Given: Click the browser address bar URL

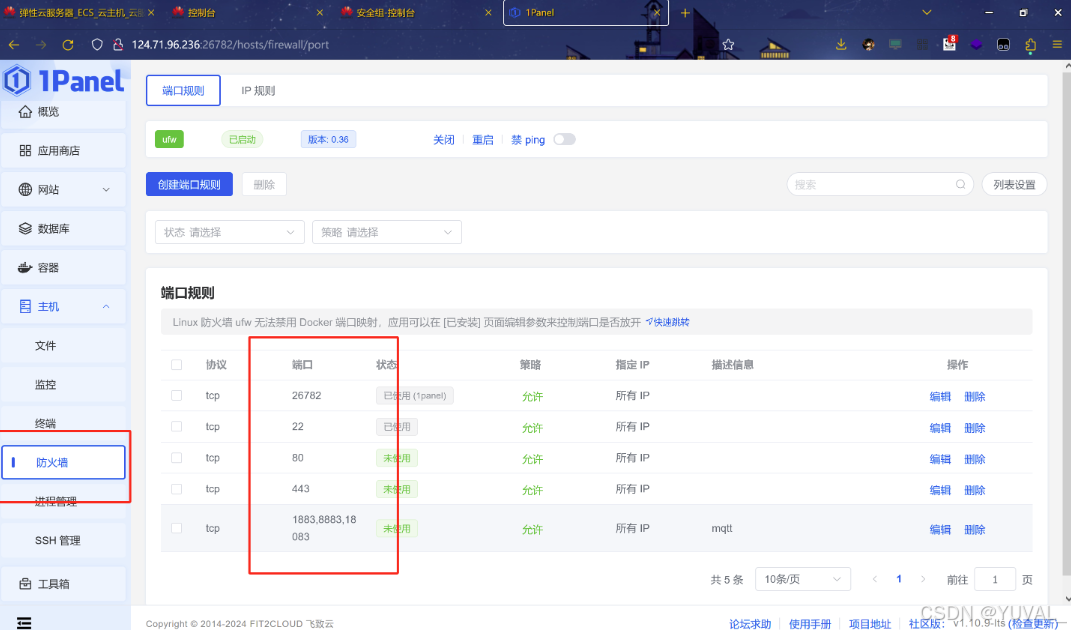Looking at the screenshot, I should pyautogui.click(x=230, y=44).
